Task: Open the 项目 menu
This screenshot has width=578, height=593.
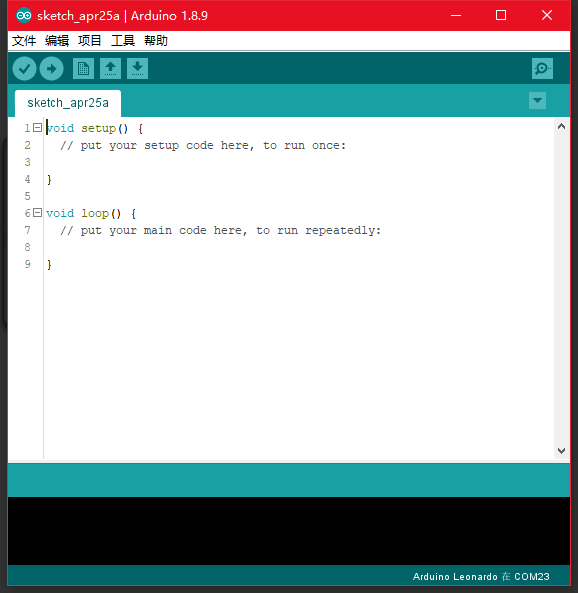Action: (90, 40)
